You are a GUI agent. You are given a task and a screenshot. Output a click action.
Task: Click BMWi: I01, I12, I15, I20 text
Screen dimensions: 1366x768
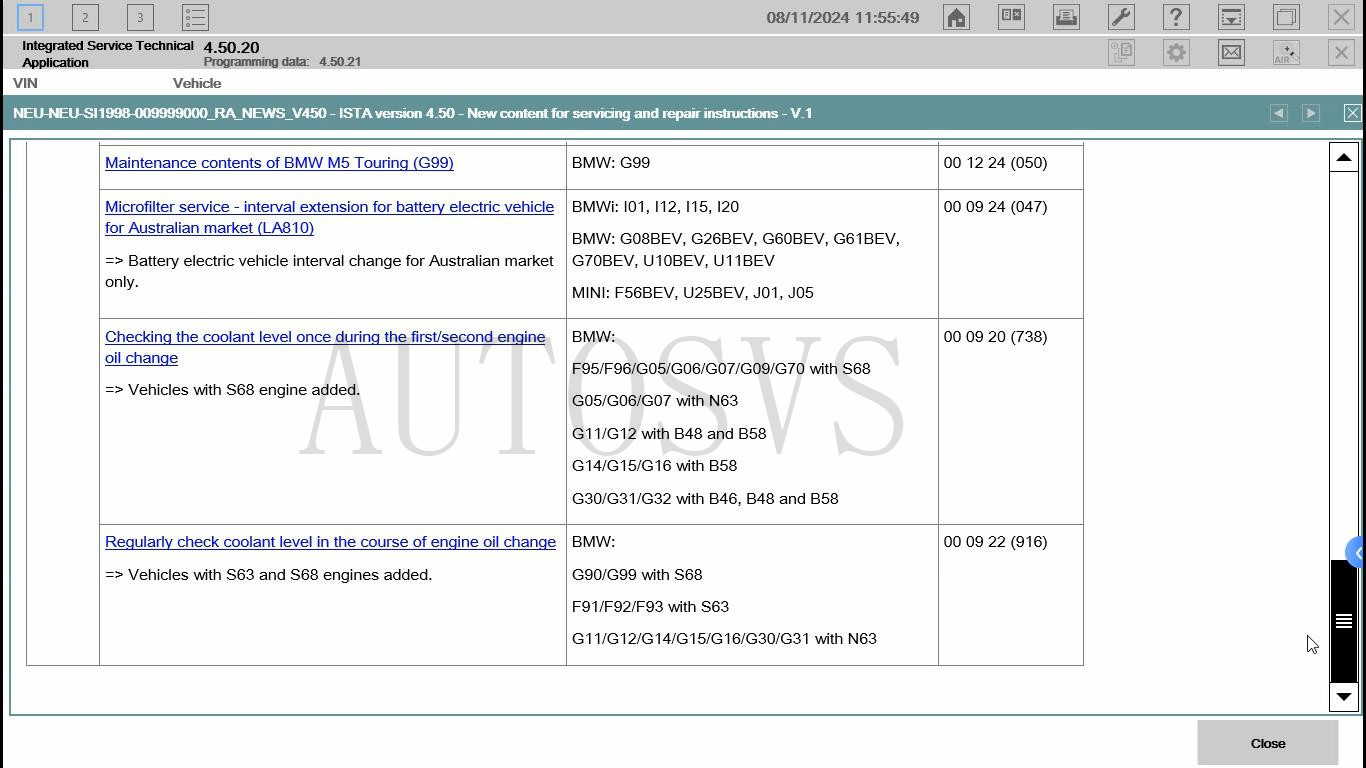655,207
